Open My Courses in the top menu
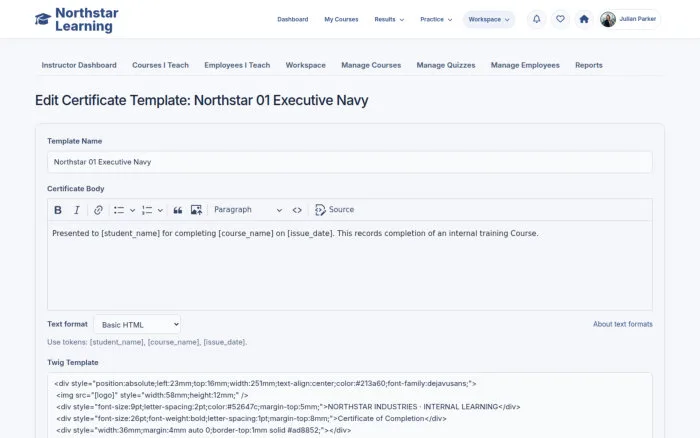This screenshot has height=438, width=700. point(341,19)
